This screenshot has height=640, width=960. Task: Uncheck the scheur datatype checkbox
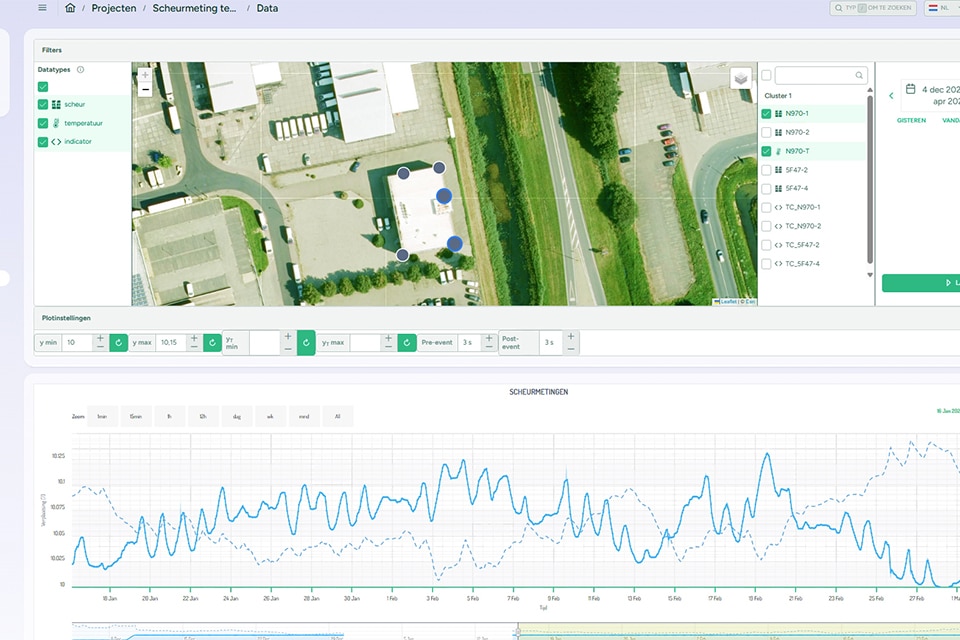click(43, 105)
